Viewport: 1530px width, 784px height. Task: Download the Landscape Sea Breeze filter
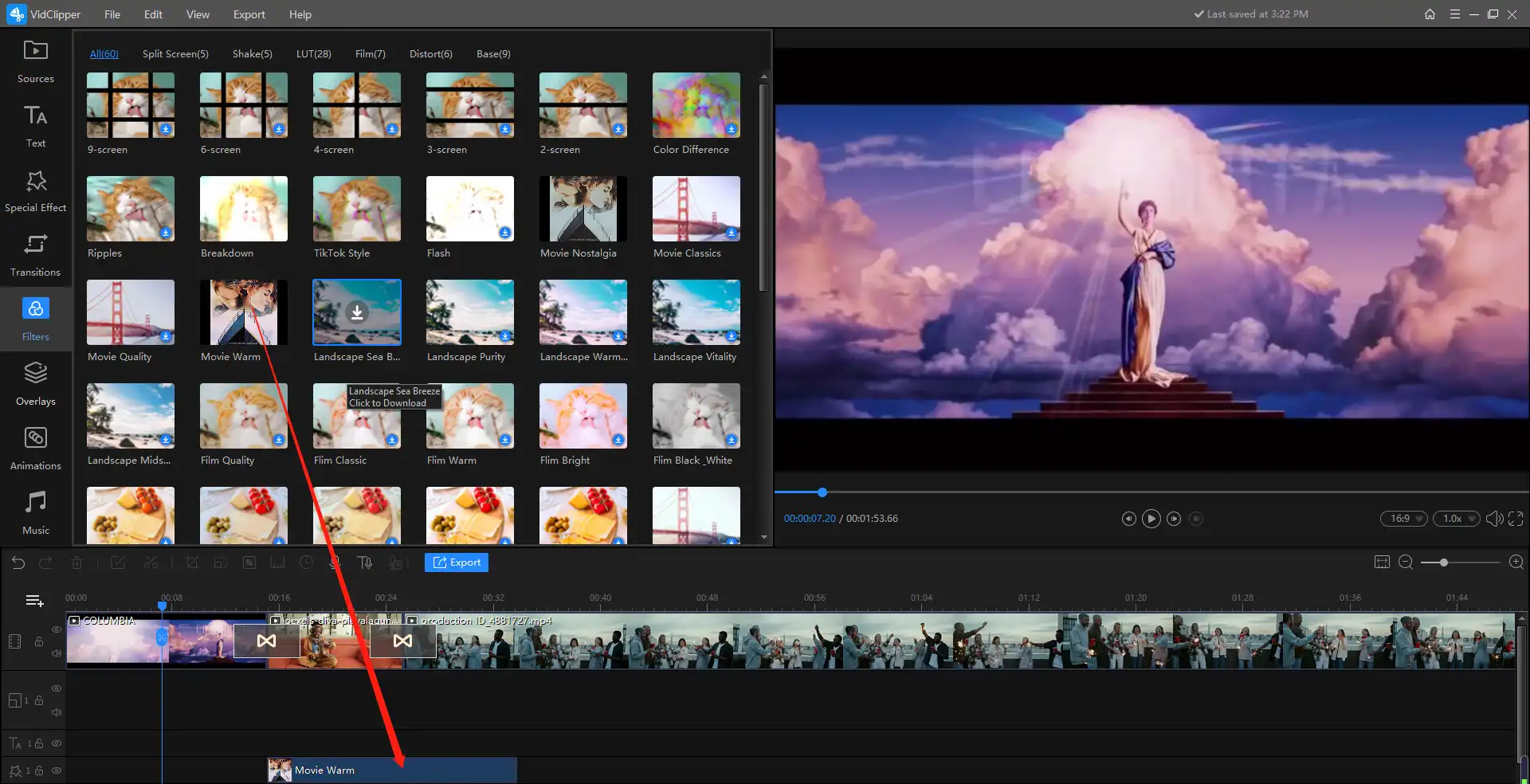coord(357,312)
